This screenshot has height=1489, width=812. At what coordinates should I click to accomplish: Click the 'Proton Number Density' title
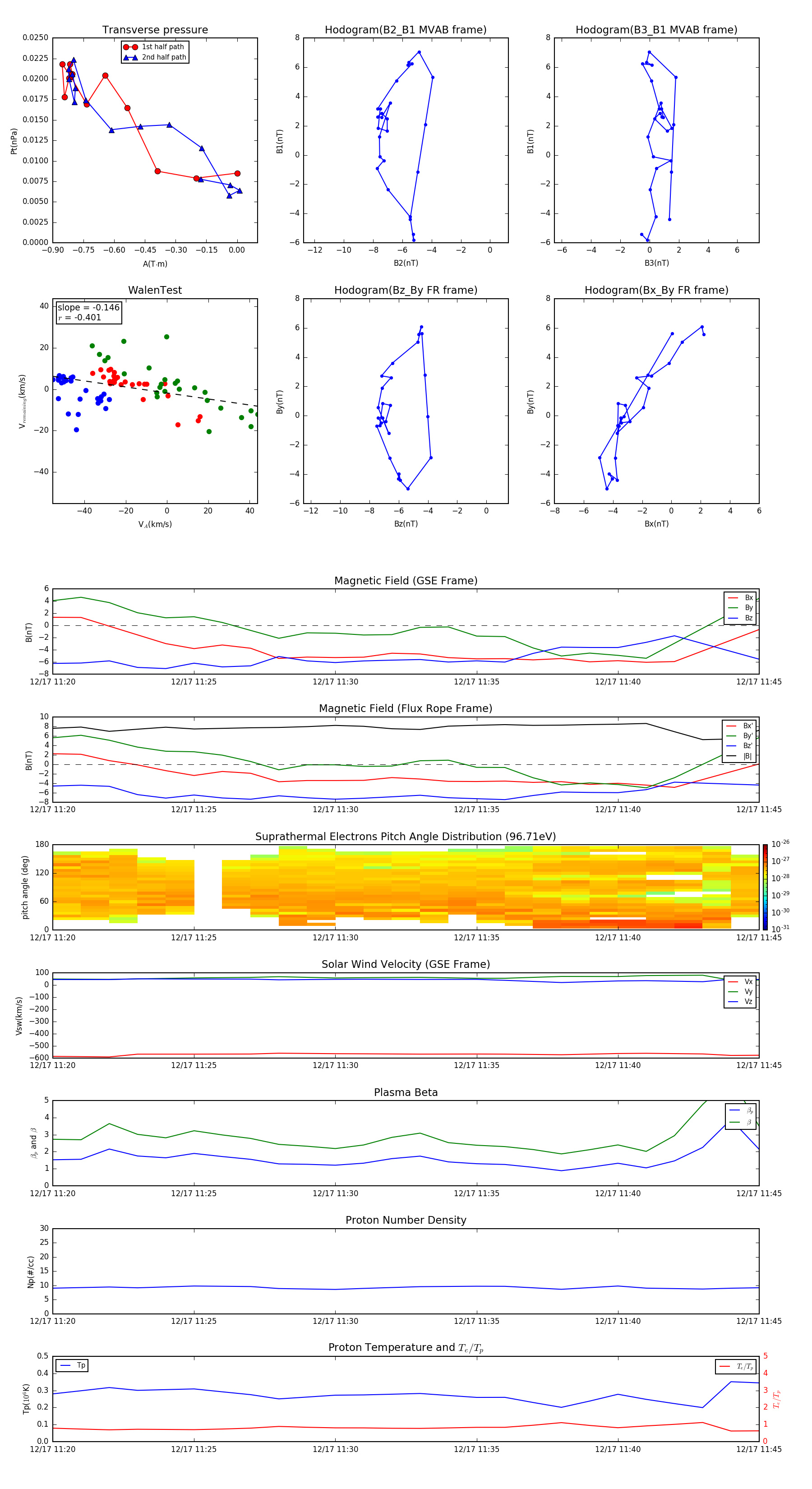[x=406, y=1220]
